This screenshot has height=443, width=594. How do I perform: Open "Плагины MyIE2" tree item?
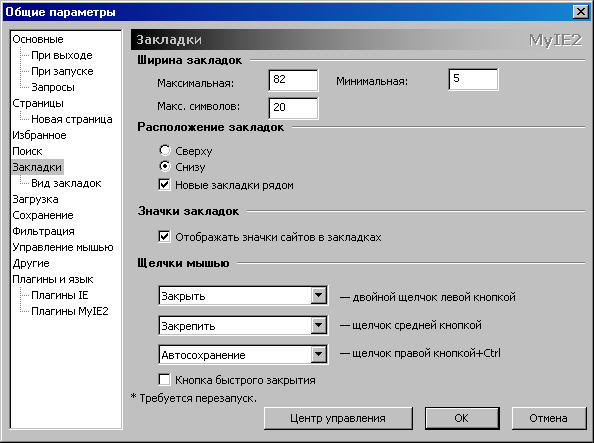click(x=70, y=312)
